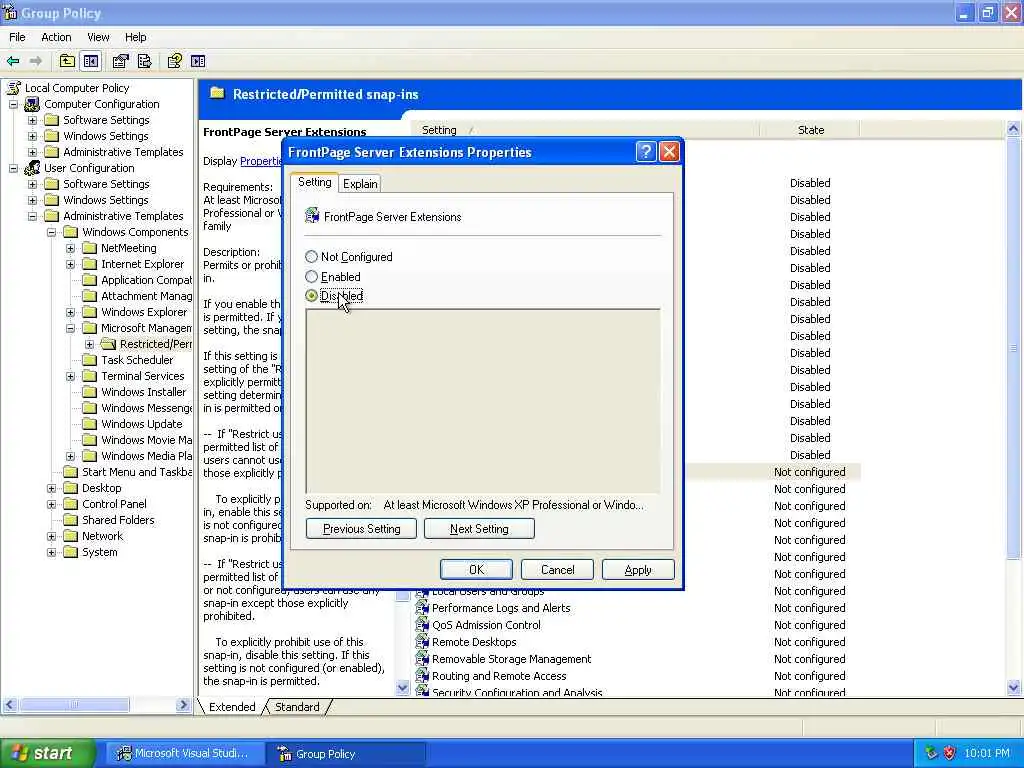This screenshot has width=1024, height=768.
Task: Select the User Configuration icon
Action: point(32,168)
